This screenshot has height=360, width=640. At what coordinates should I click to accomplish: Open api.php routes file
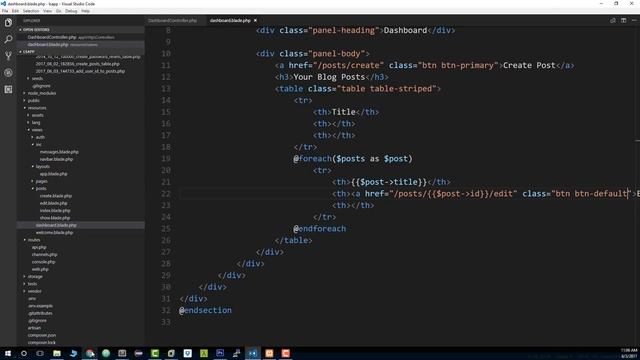[x=39, y=247]
